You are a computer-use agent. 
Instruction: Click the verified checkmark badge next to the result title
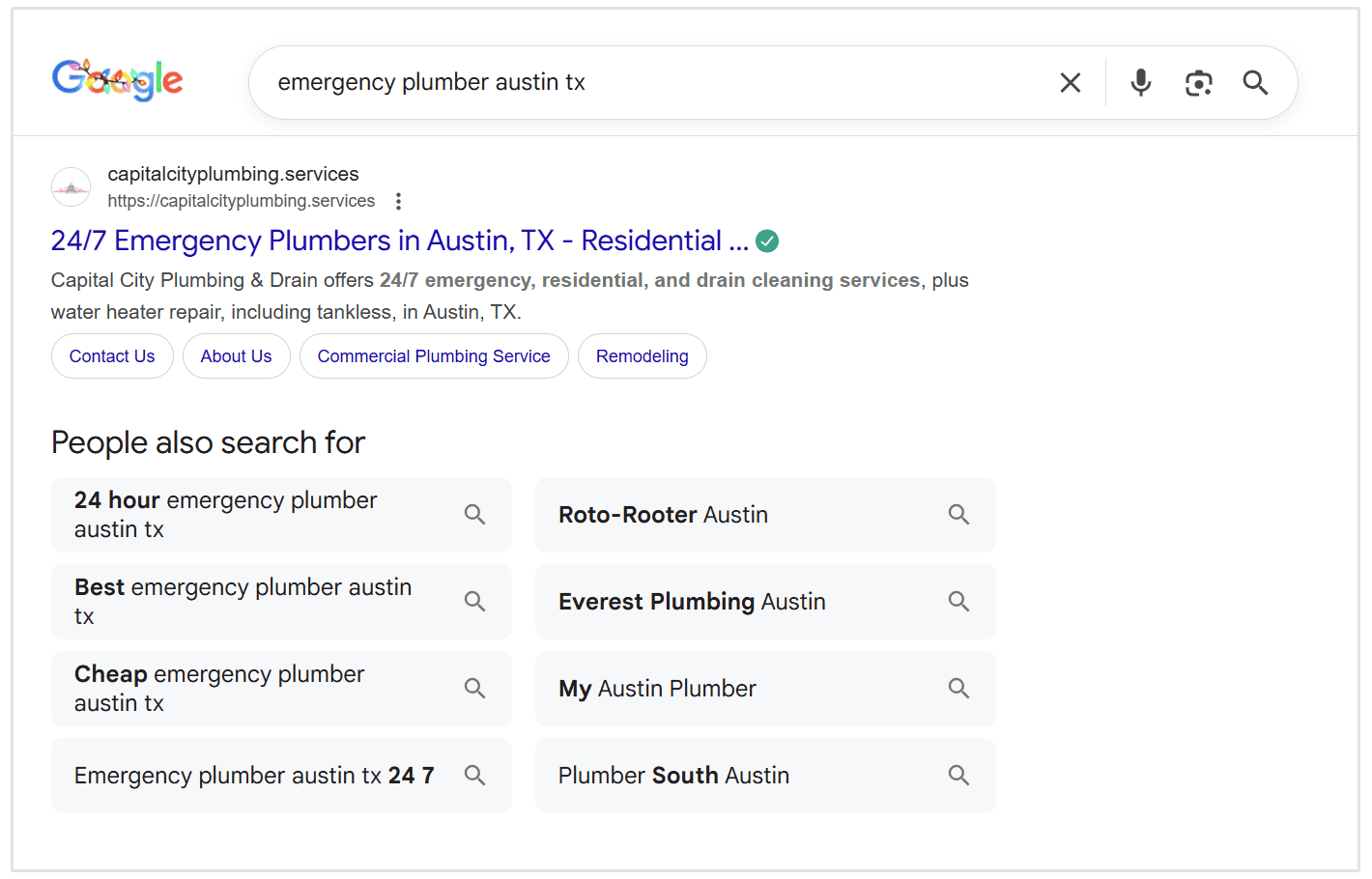click(767, 241)
